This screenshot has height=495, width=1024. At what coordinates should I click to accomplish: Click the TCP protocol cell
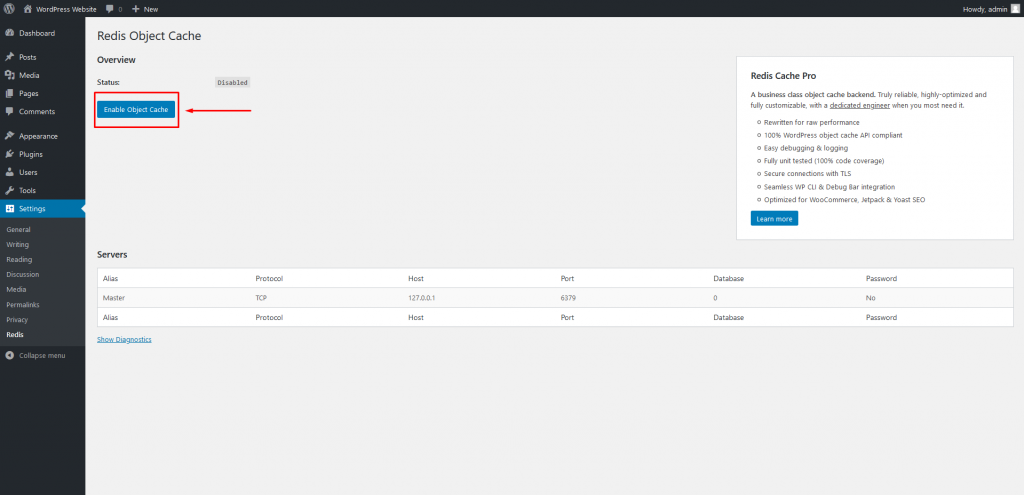pos(261,298)
